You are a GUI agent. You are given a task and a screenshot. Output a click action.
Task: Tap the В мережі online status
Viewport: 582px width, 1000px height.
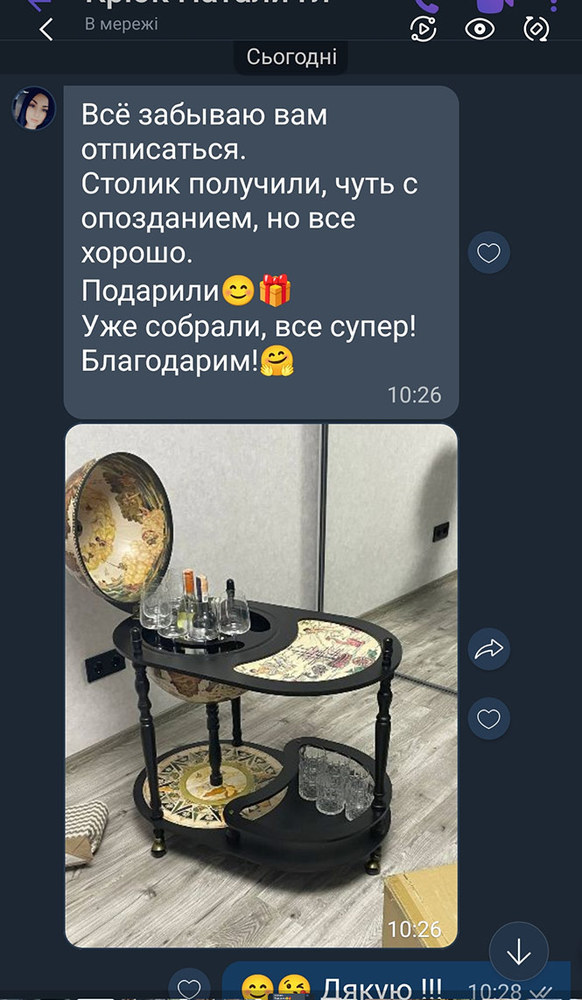coord(122,25)
